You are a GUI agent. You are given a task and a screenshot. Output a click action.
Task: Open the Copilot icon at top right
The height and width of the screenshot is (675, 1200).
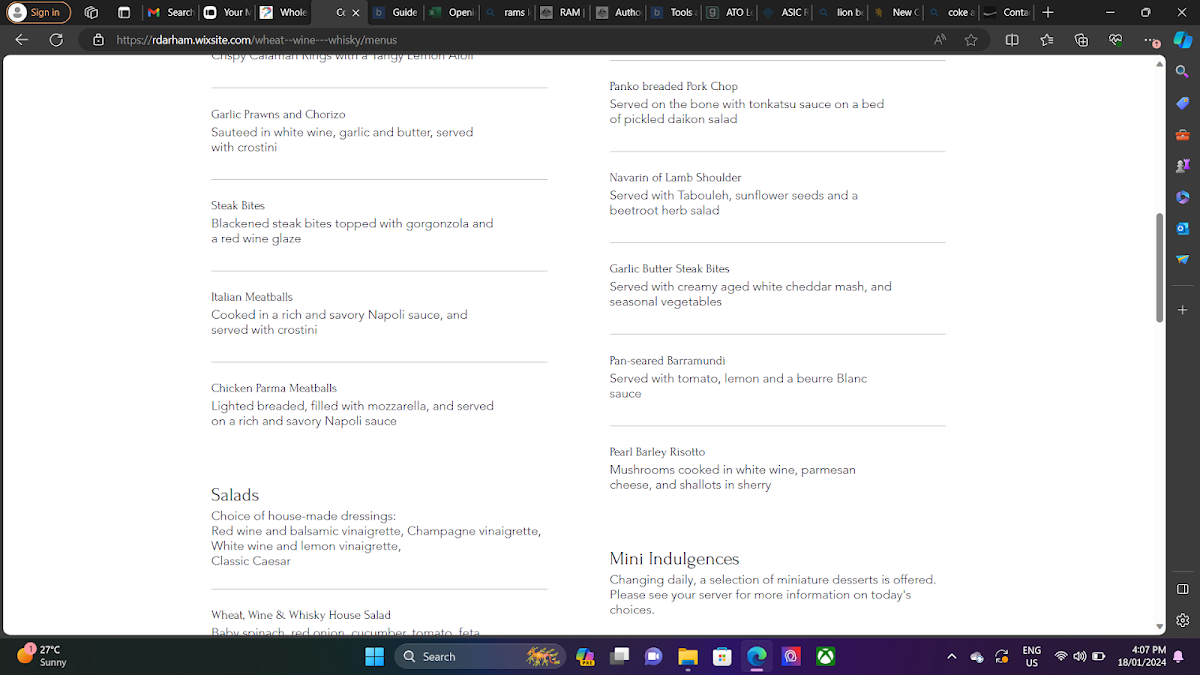point(1182,40)
